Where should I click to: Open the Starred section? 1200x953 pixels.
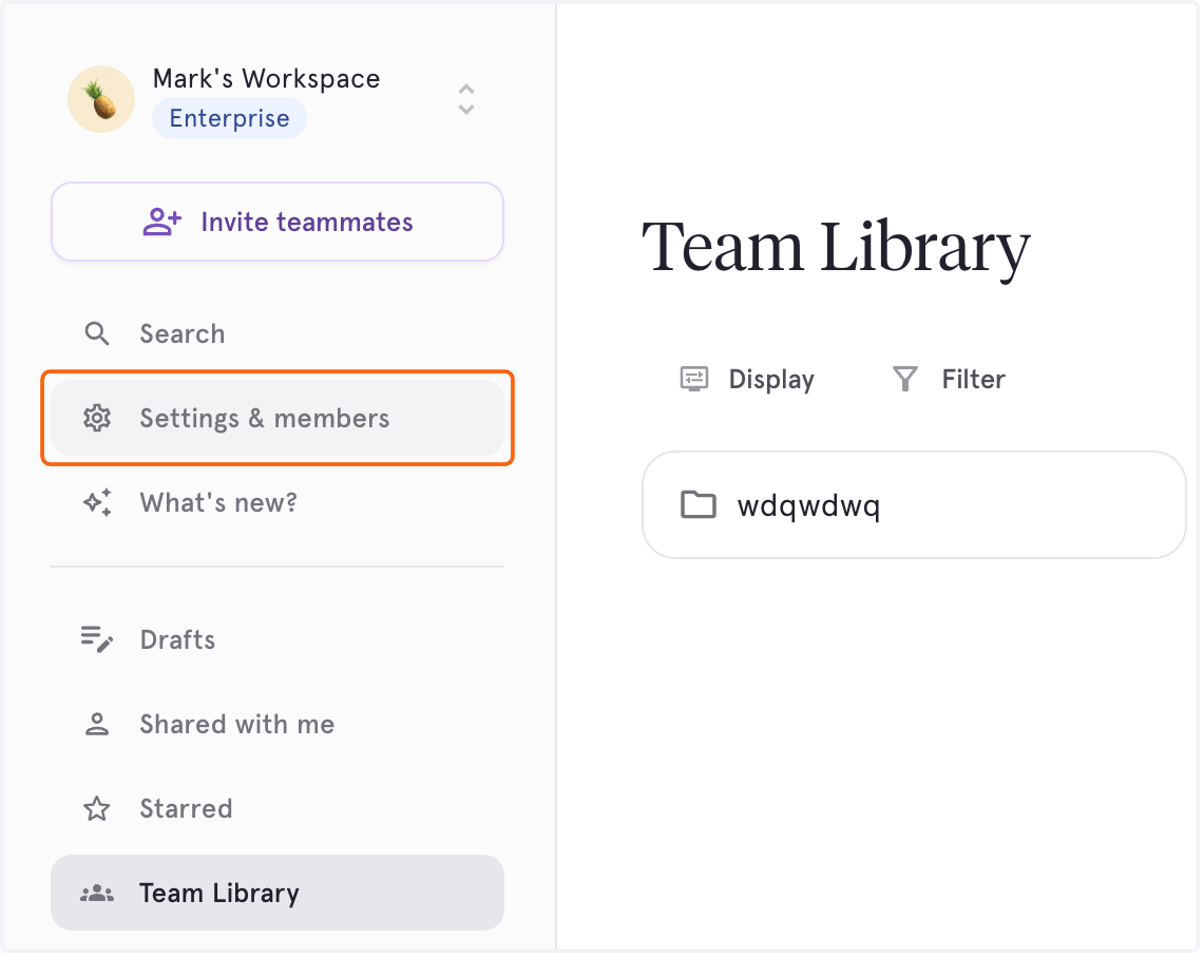point(277,808)
